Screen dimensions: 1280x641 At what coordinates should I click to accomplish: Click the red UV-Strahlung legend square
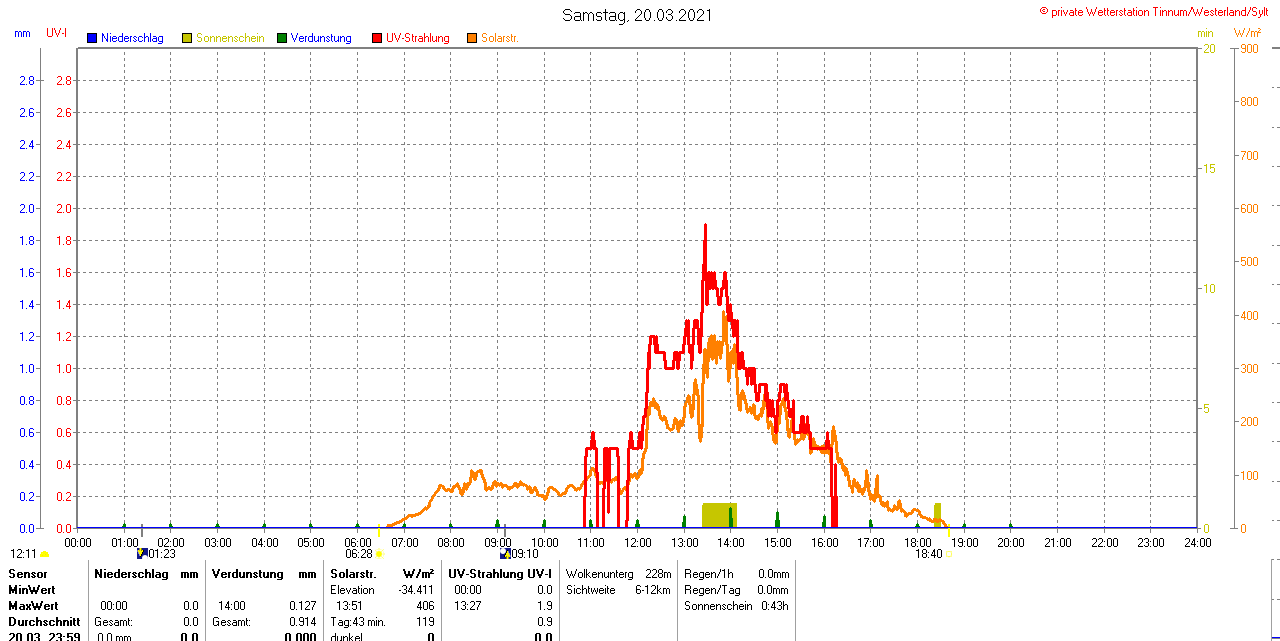[x=377, y=38]
